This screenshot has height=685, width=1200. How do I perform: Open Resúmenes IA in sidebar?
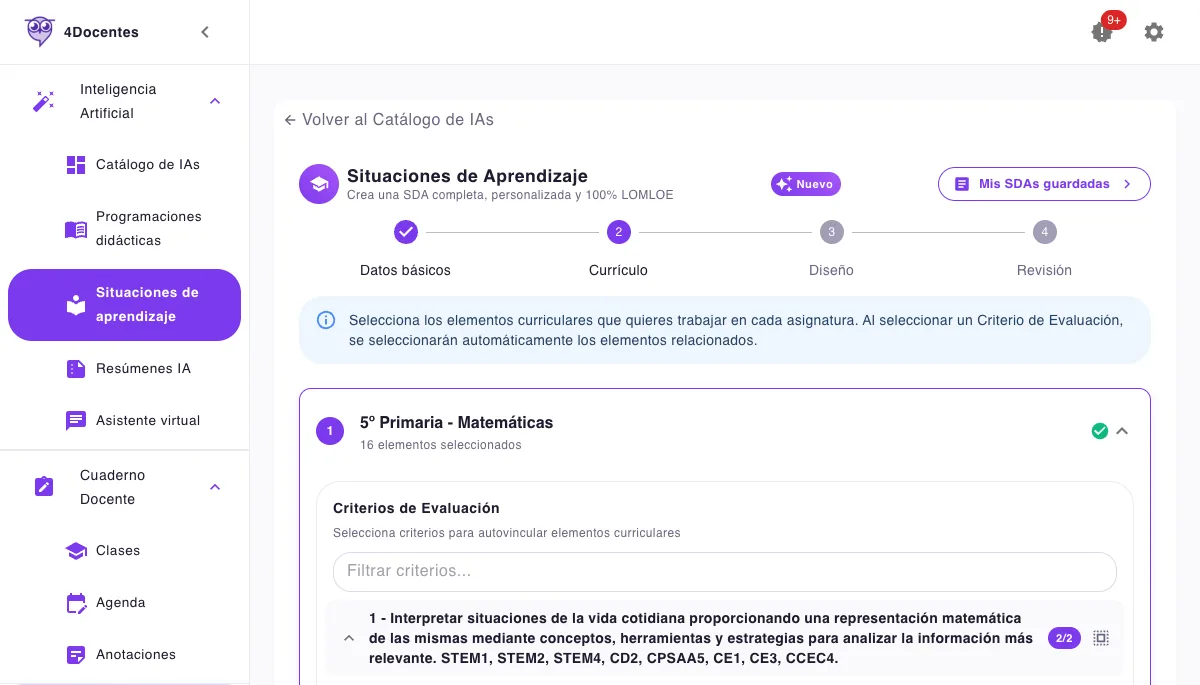pyautogui.click(x=124, y=369)
